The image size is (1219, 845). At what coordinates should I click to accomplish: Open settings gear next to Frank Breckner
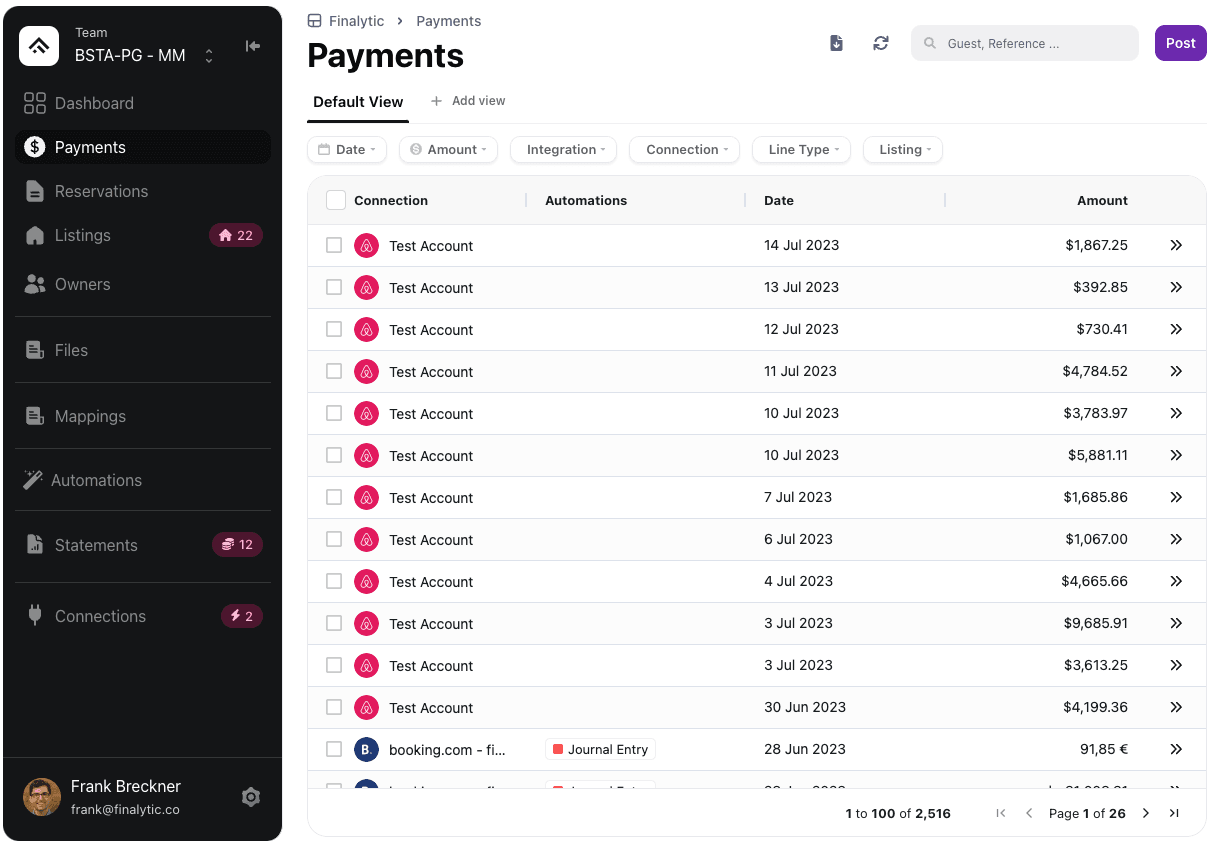pyautogui.click(x=251, y=797)
